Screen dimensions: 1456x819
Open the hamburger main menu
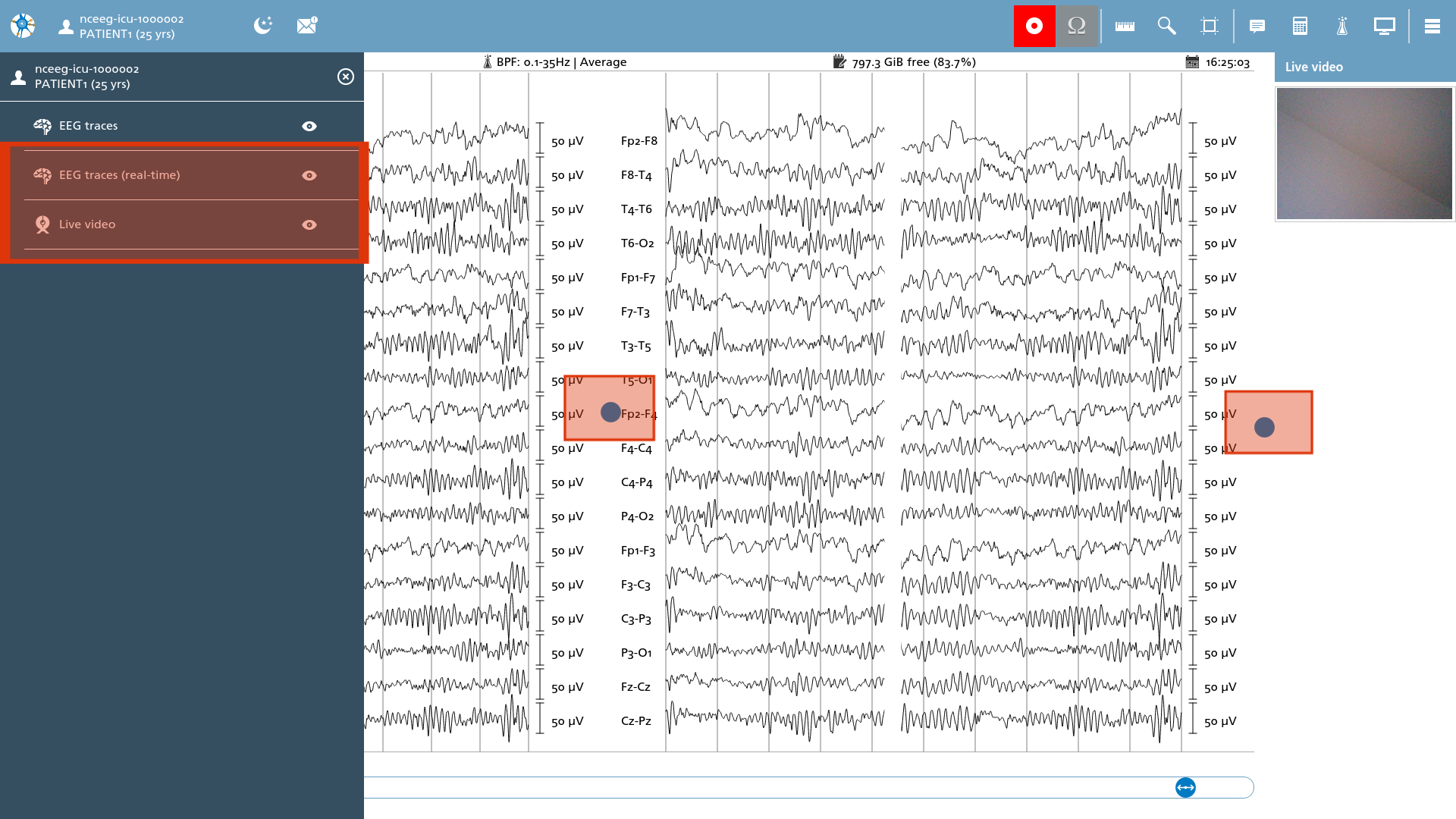(1432, 26)
